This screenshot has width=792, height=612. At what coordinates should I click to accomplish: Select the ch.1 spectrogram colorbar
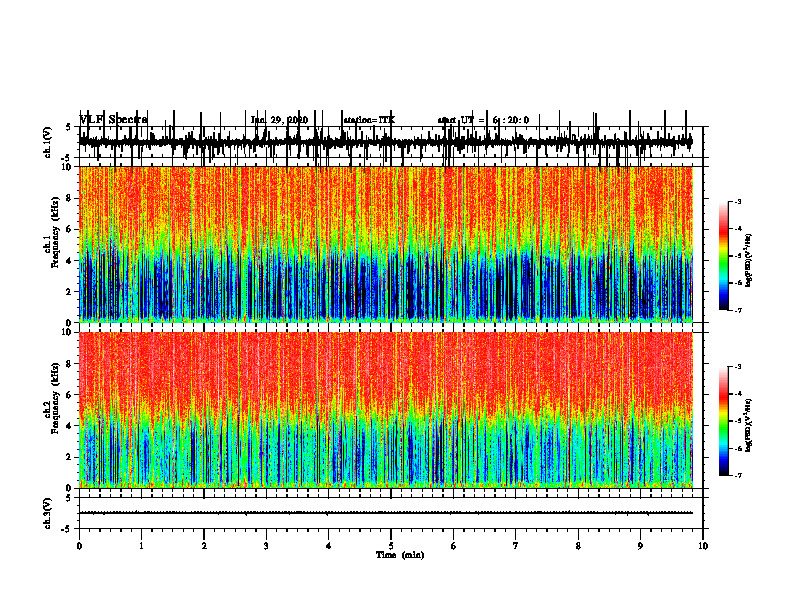coord(724,256)
